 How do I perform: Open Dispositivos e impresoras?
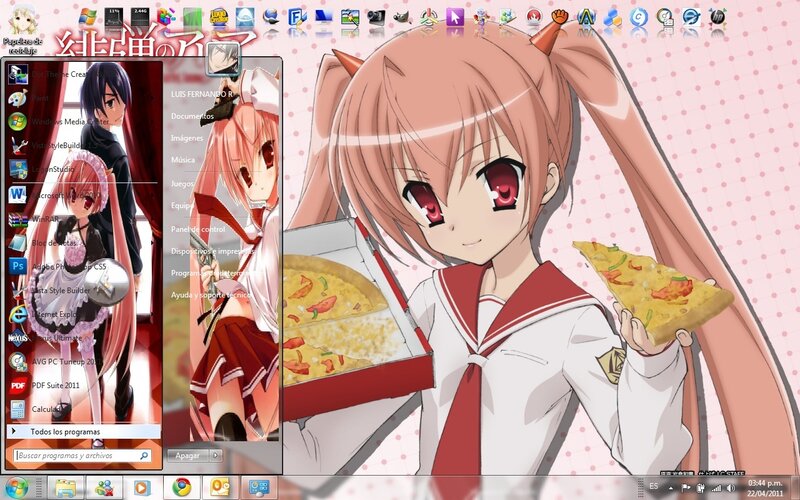(x=212, y=252)
